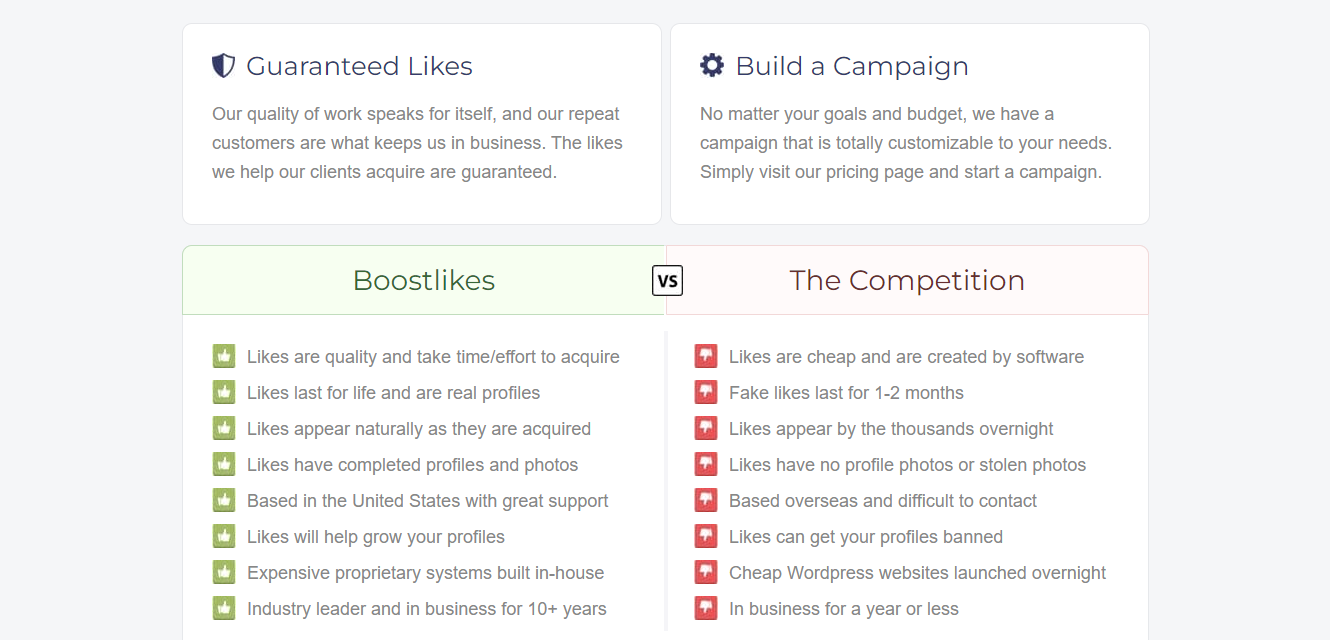1330x640 pixels.
Task: Click 'Likes will help grow your profiles' text
Action: point(376,537)
